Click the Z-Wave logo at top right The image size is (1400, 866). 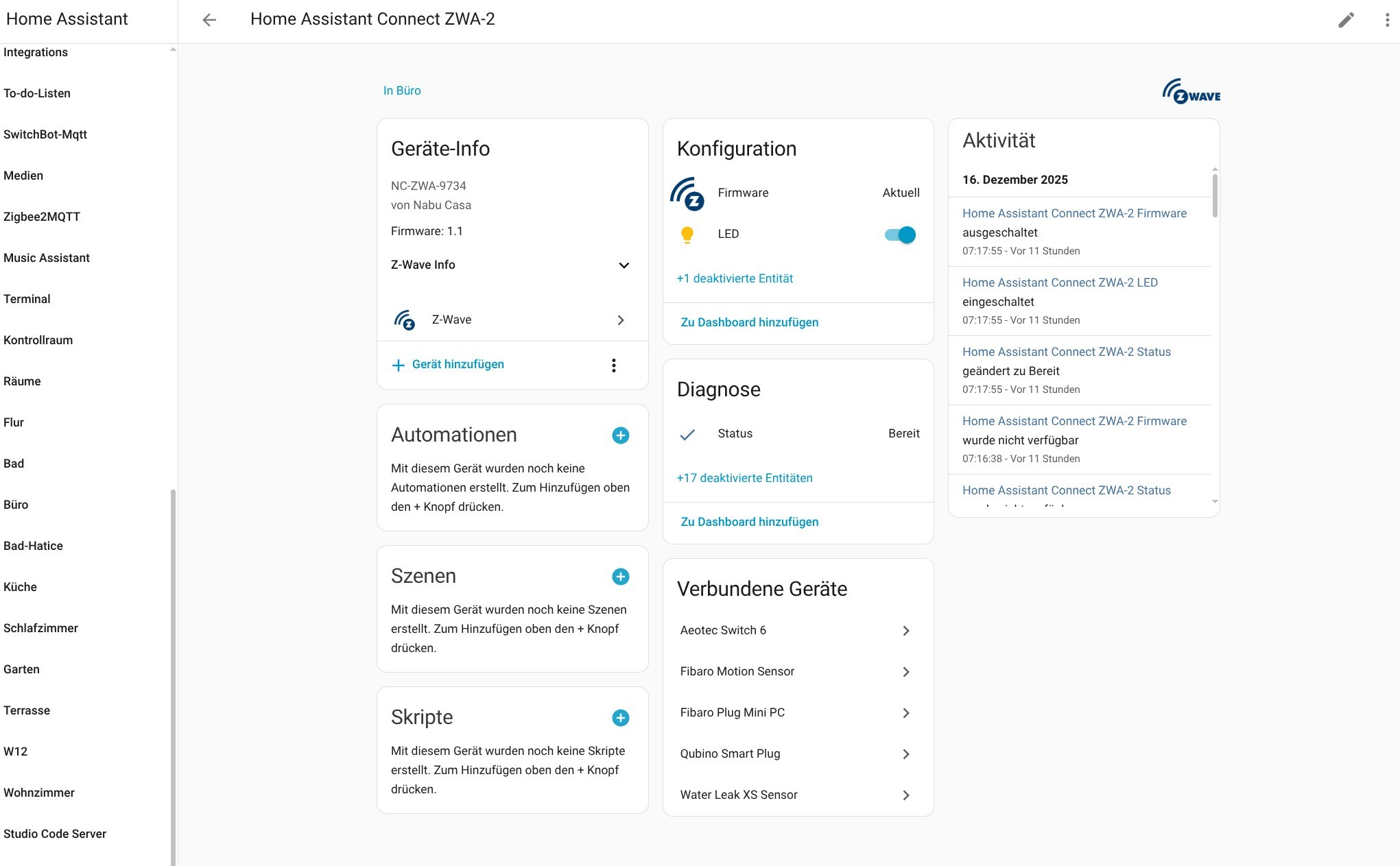pyautogui.click(x=1191, y=91)
